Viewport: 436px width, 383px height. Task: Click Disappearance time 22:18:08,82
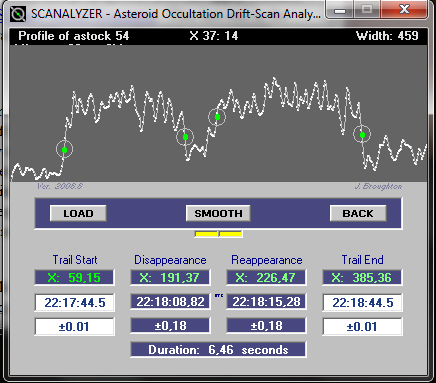click(x=170, y=302)
